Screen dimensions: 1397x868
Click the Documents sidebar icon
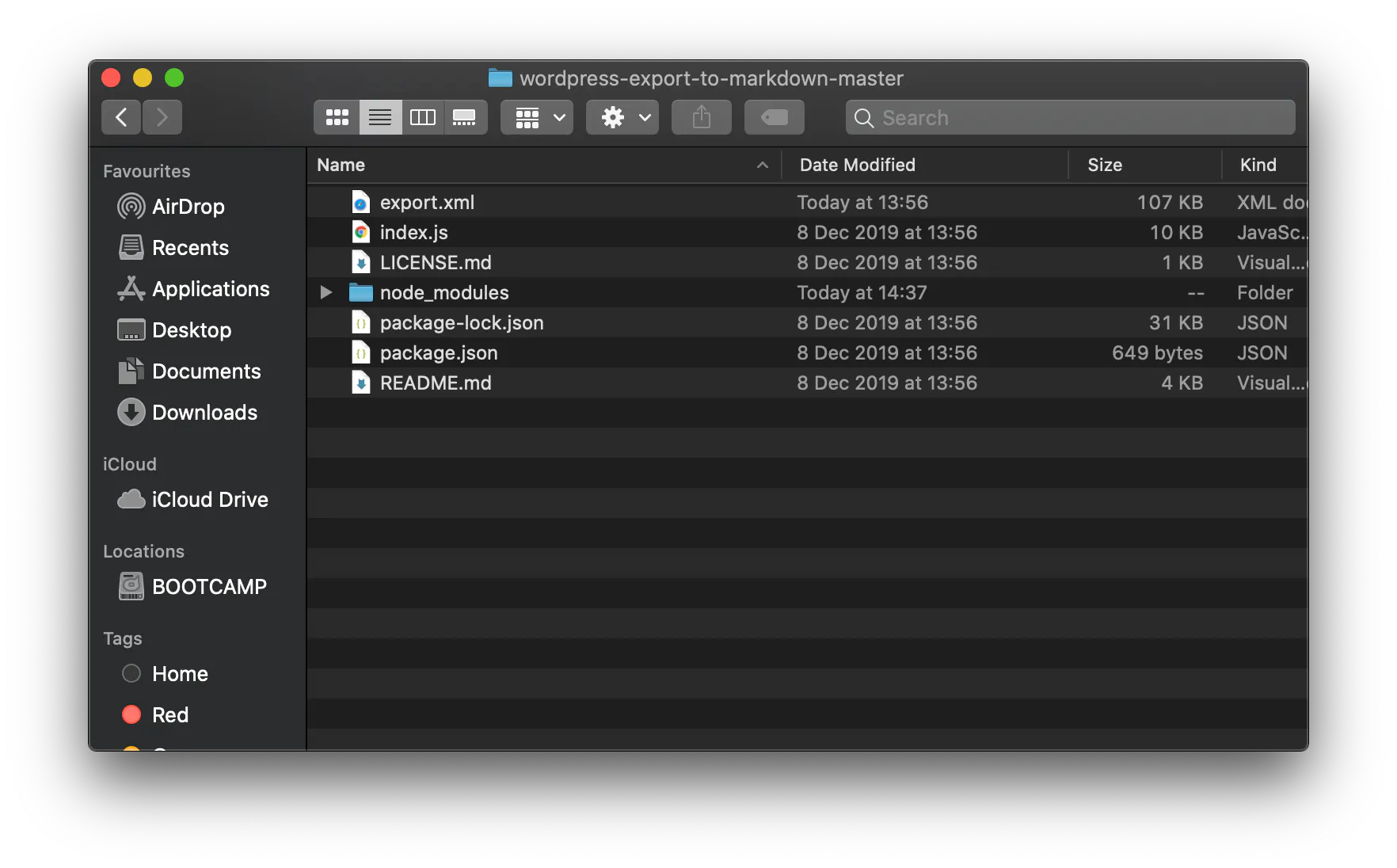point(131,371)
